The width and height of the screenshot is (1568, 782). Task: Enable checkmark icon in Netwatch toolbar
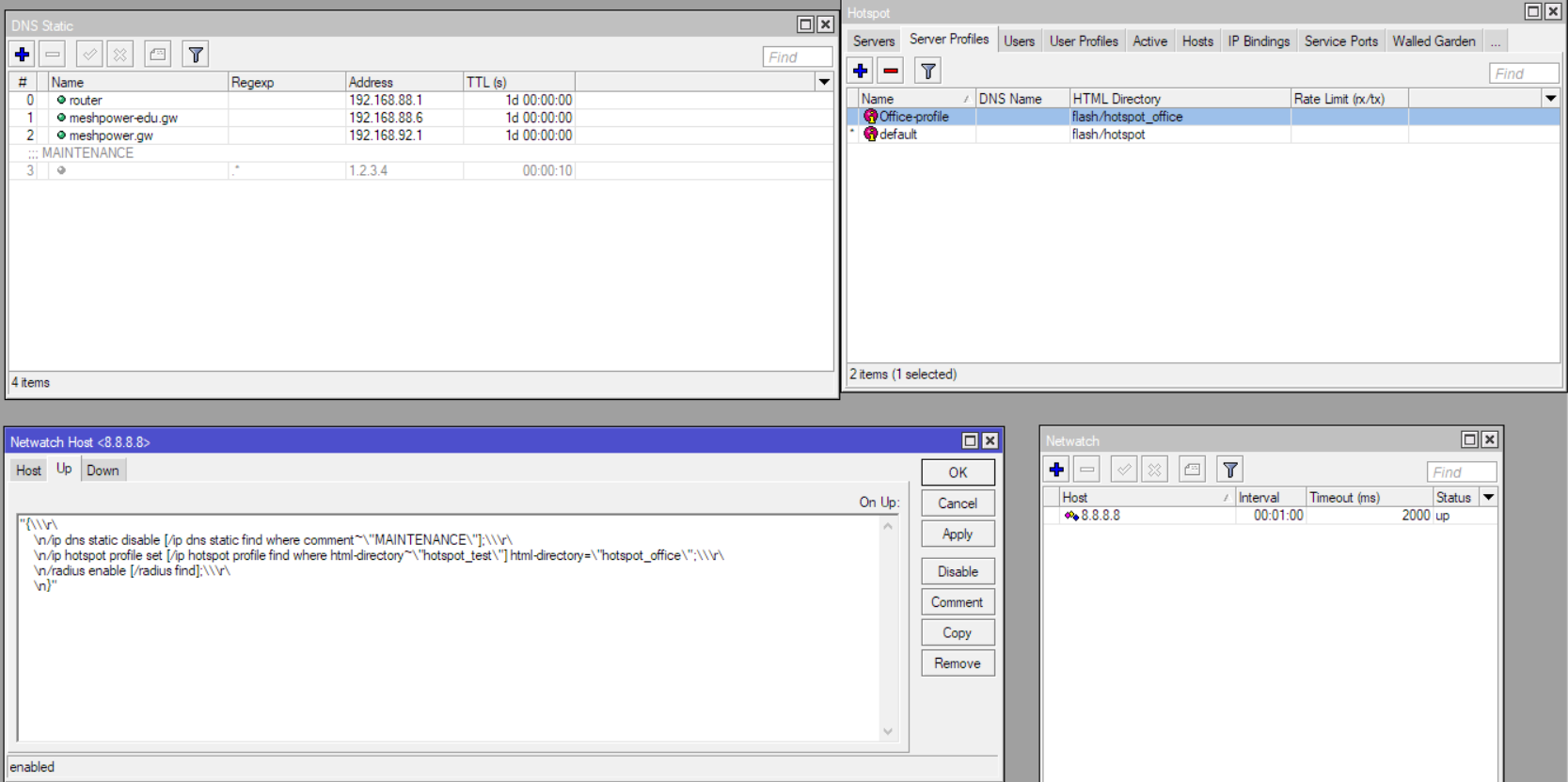point(1124,470)
